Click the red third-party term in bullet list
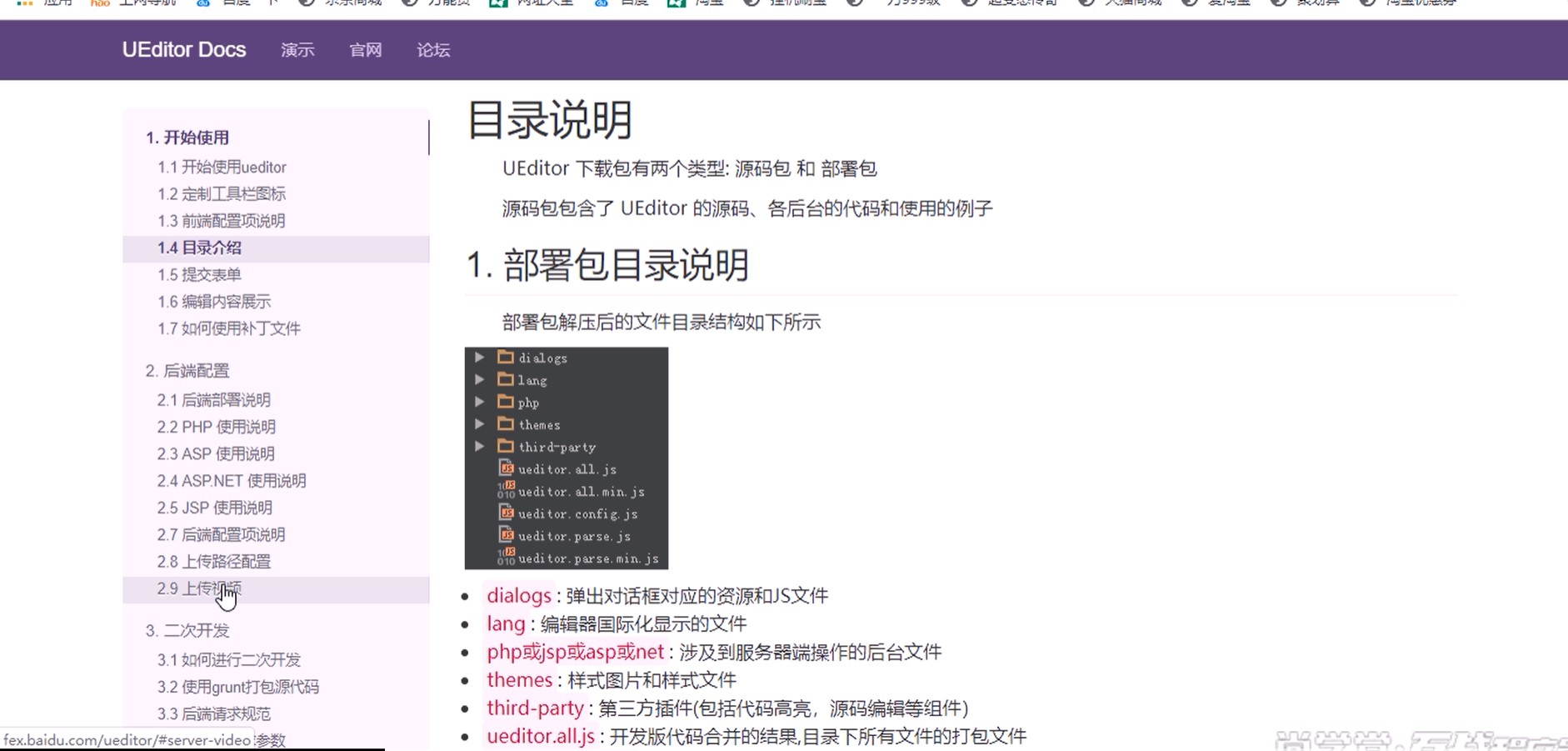1568x751 pixels. [535, 708]
